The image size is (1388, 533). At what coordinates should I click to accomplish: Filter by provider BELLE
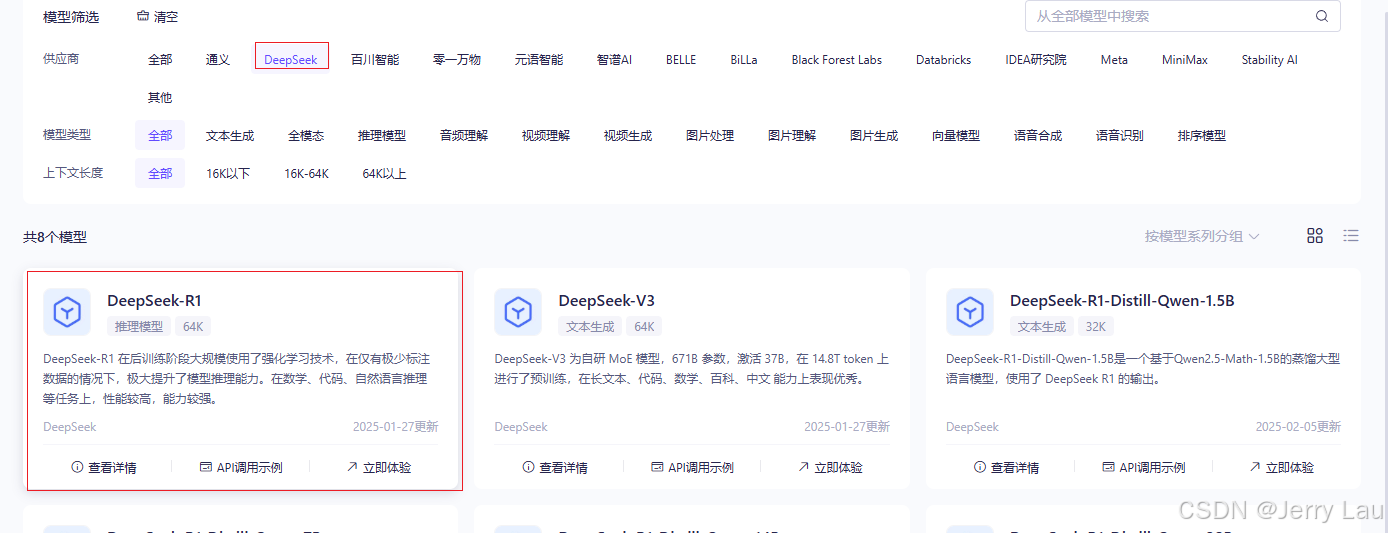tap(681, 59)
